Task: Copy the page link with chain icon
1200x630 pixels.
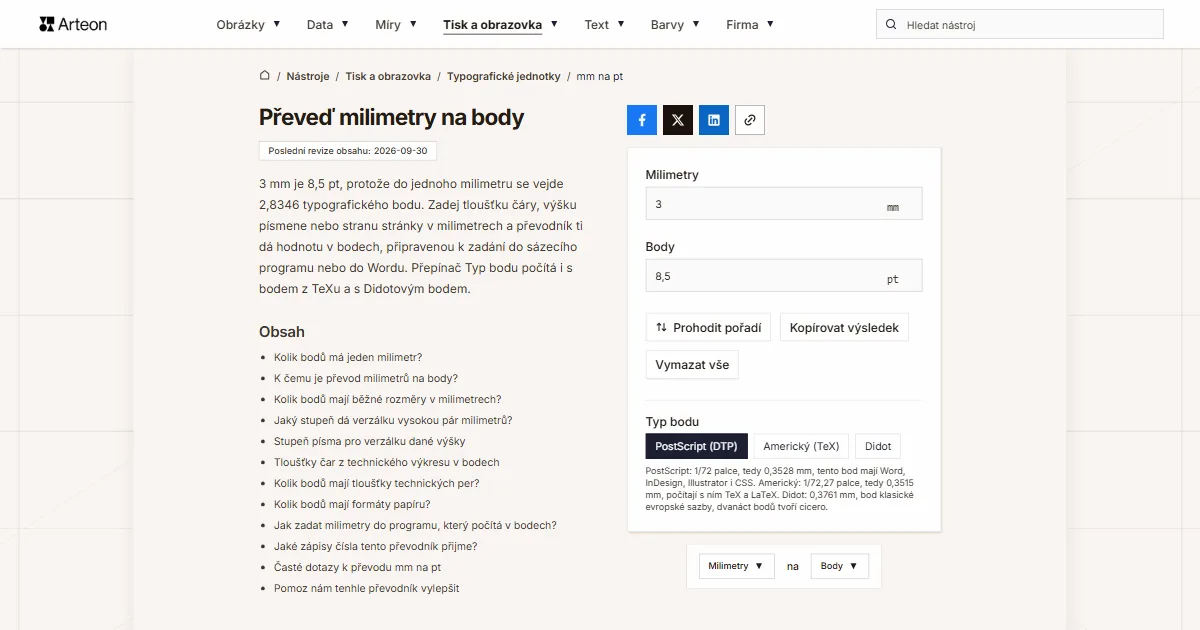Action: click(750, 120)
